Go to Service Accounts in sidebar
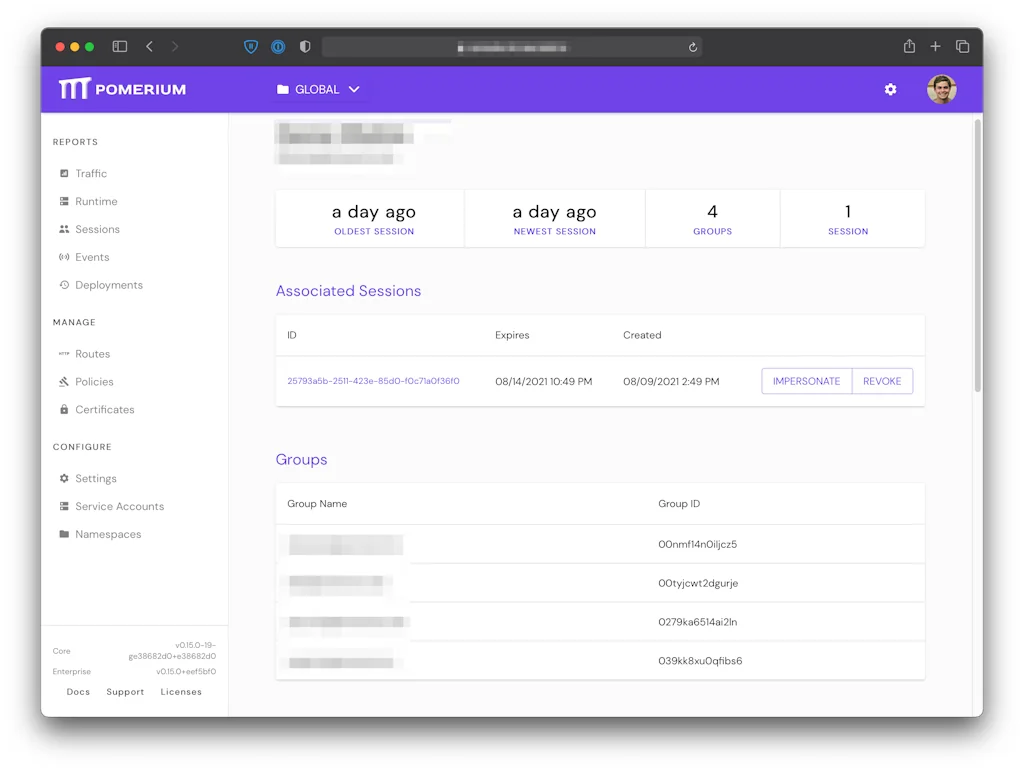 pos(119,507)
